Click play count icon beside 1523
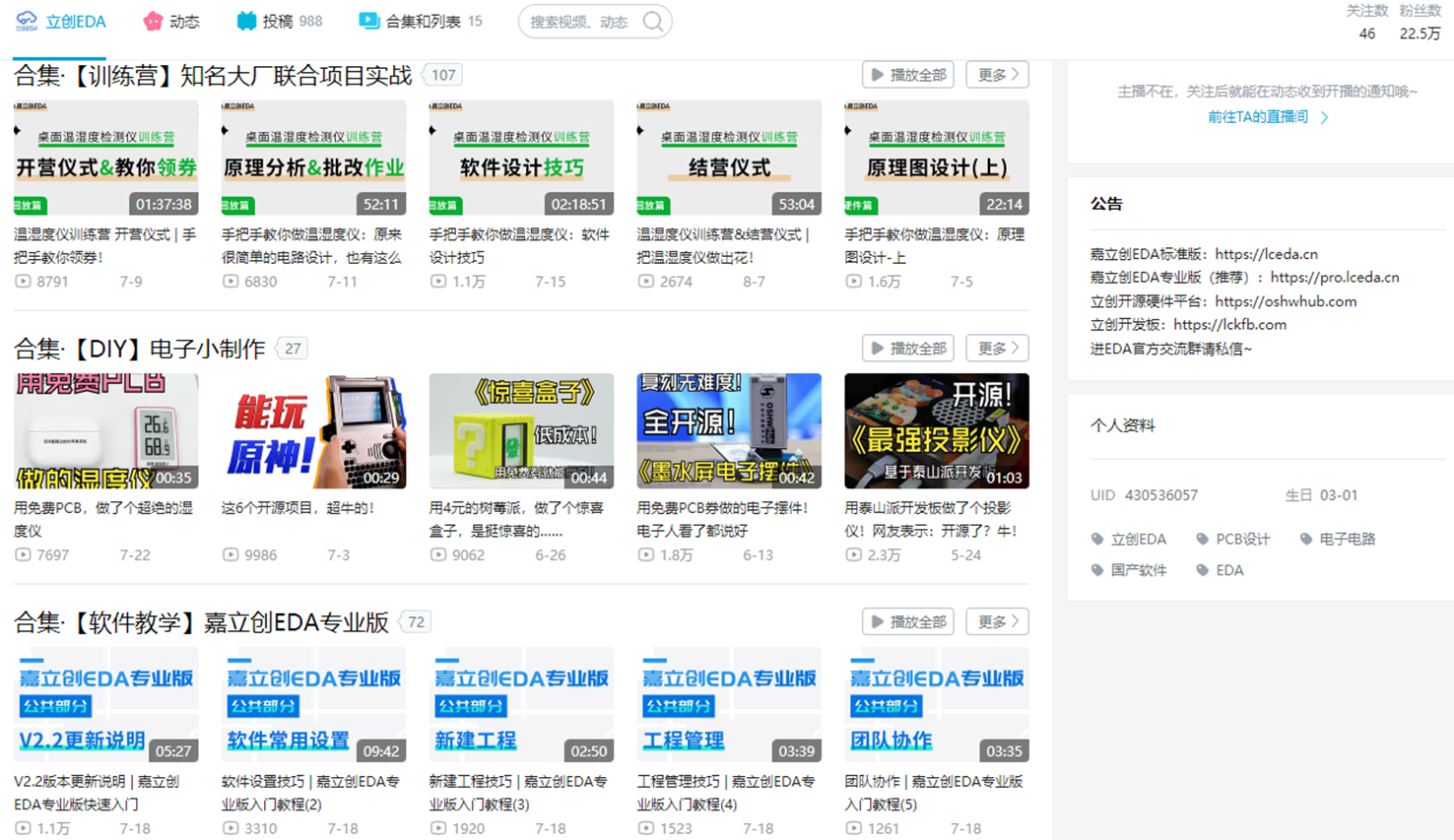Image resolution: width=1454 pixels, height=840 pixels. point(646,829)
